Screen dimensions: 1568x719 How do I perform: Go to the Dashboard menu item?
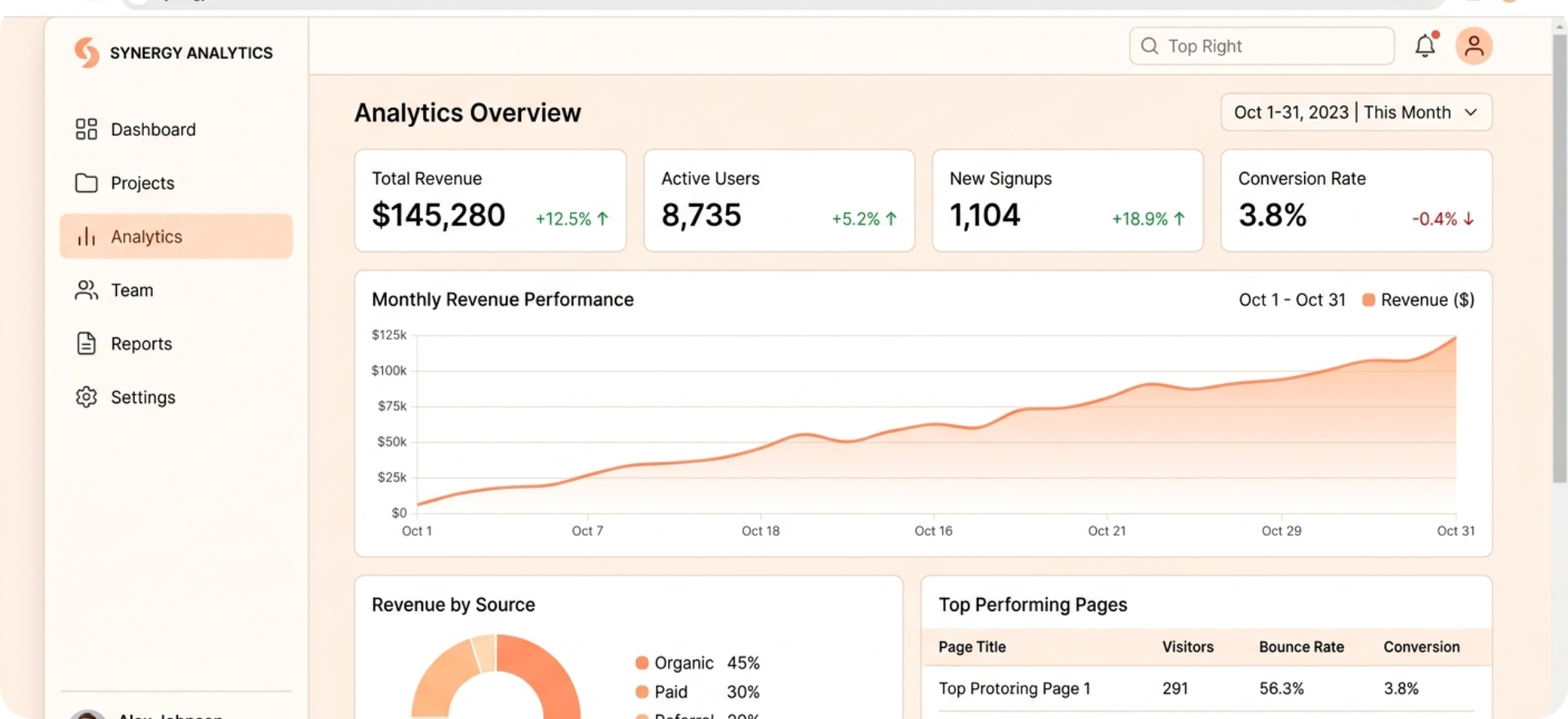(x=153, y=129)
